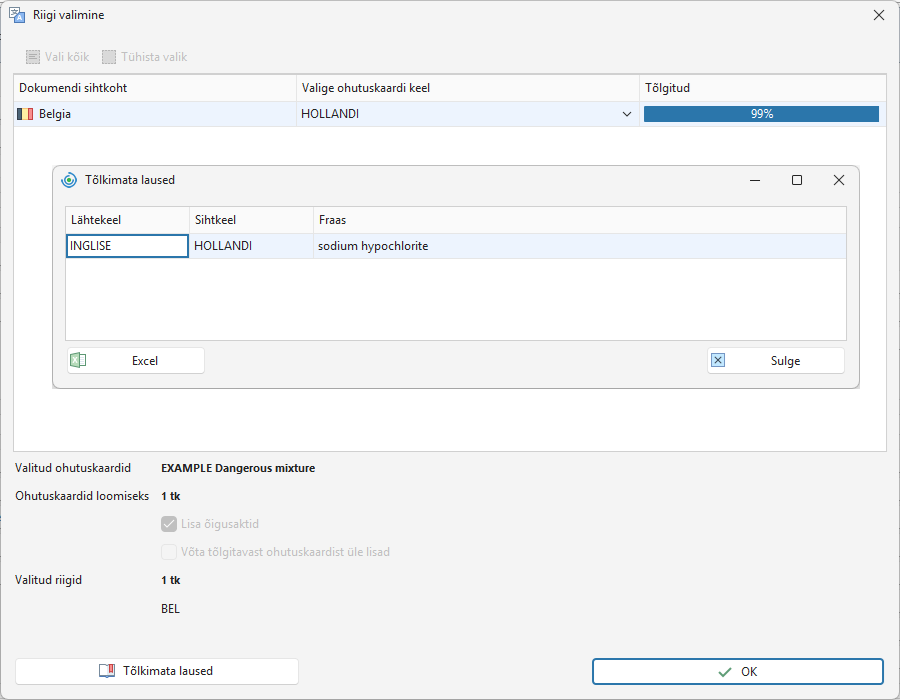Select the INGLISE source language cell
Screen dimensions: 900x700
[127, 246]
